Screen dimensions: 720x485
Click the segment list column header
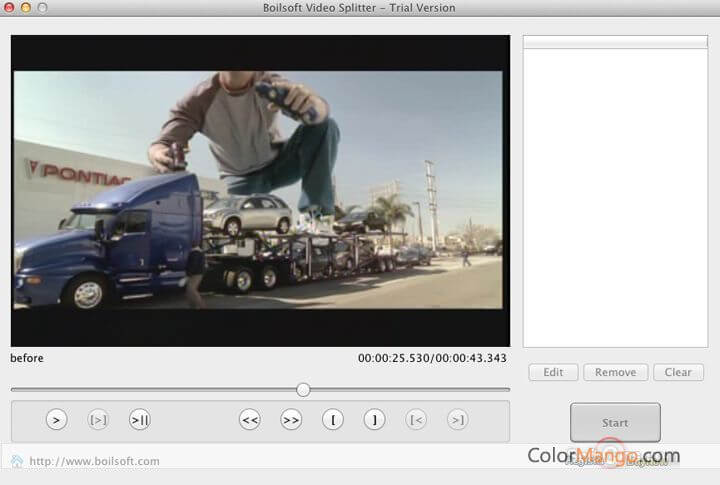(615, 42)
